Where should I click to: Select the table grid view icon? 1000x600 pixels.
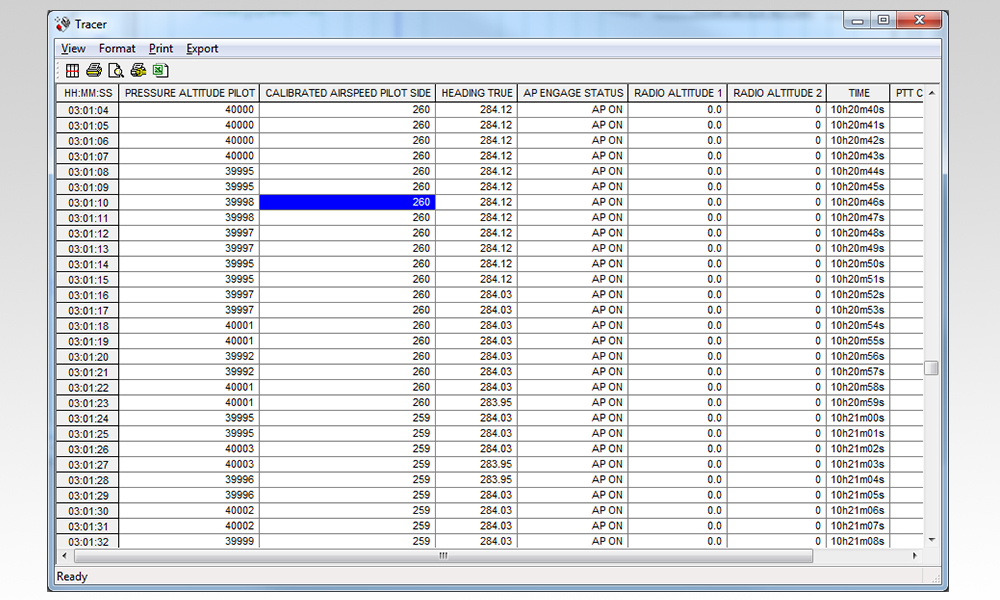(71, 70)
